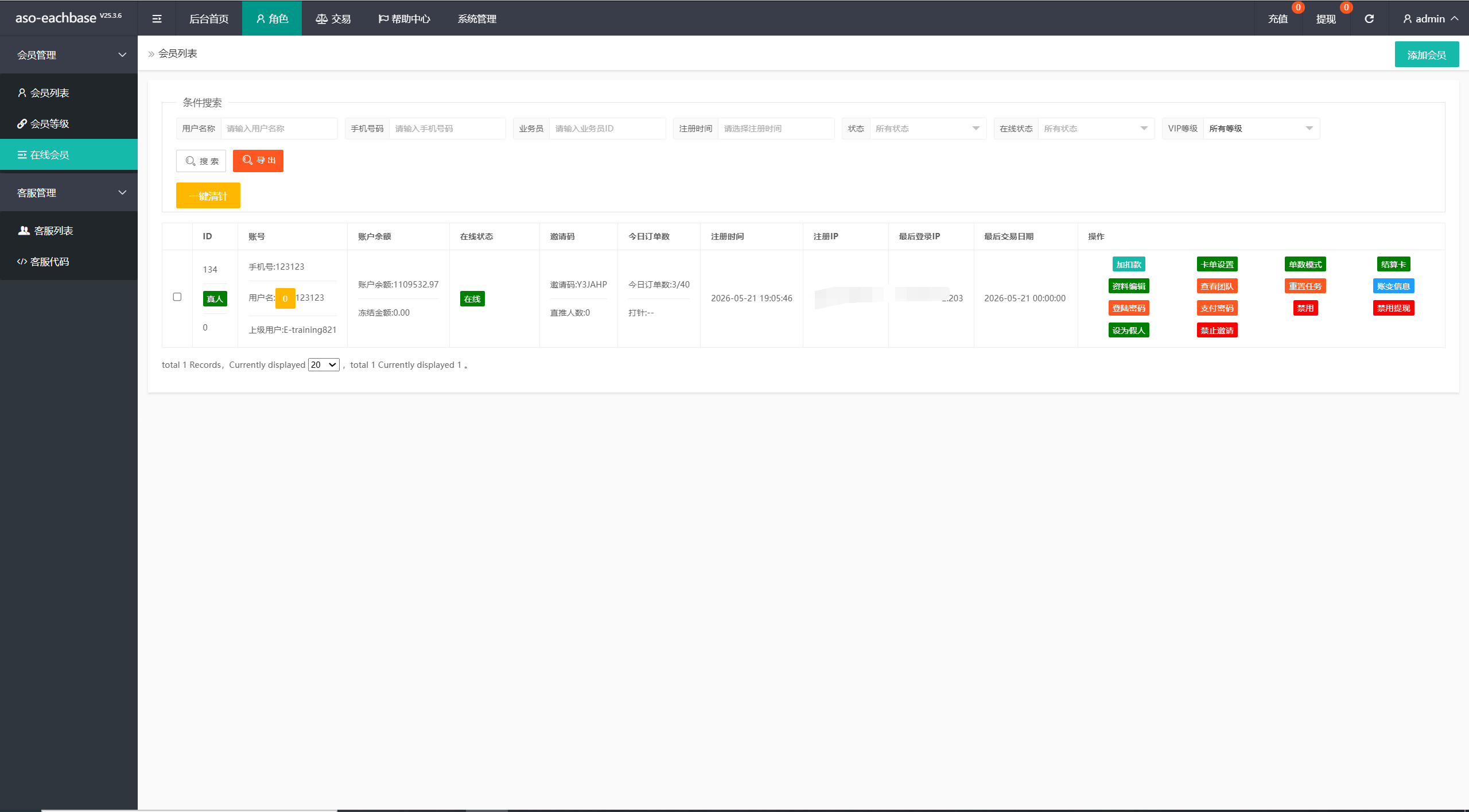1469x812 pixels.
Task: Expand the admin user menu
Action: pos(1430,19)
